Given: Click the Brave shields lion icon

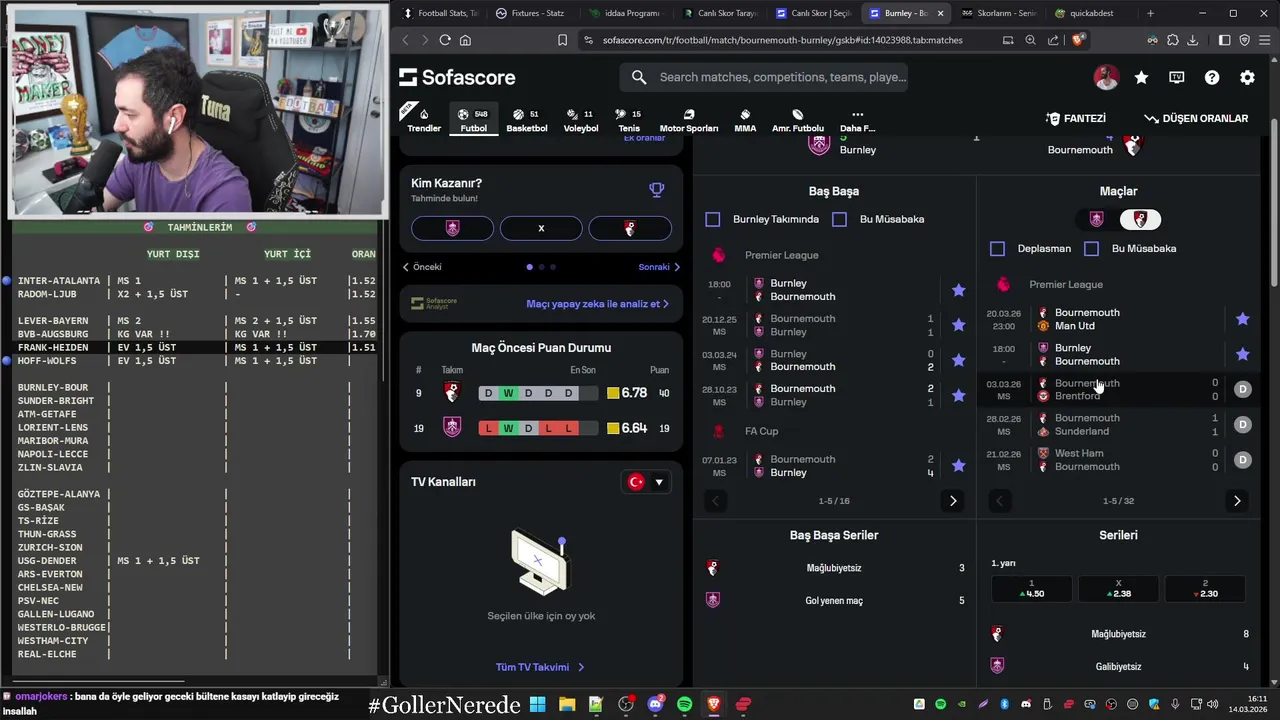Looking at the screenshot, I should (1078, 40).
